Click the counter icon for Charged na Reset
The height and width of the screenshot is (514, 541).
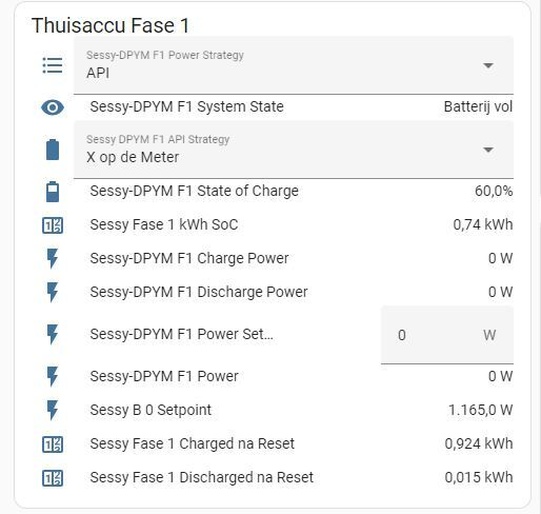click(x=52, y=444)
